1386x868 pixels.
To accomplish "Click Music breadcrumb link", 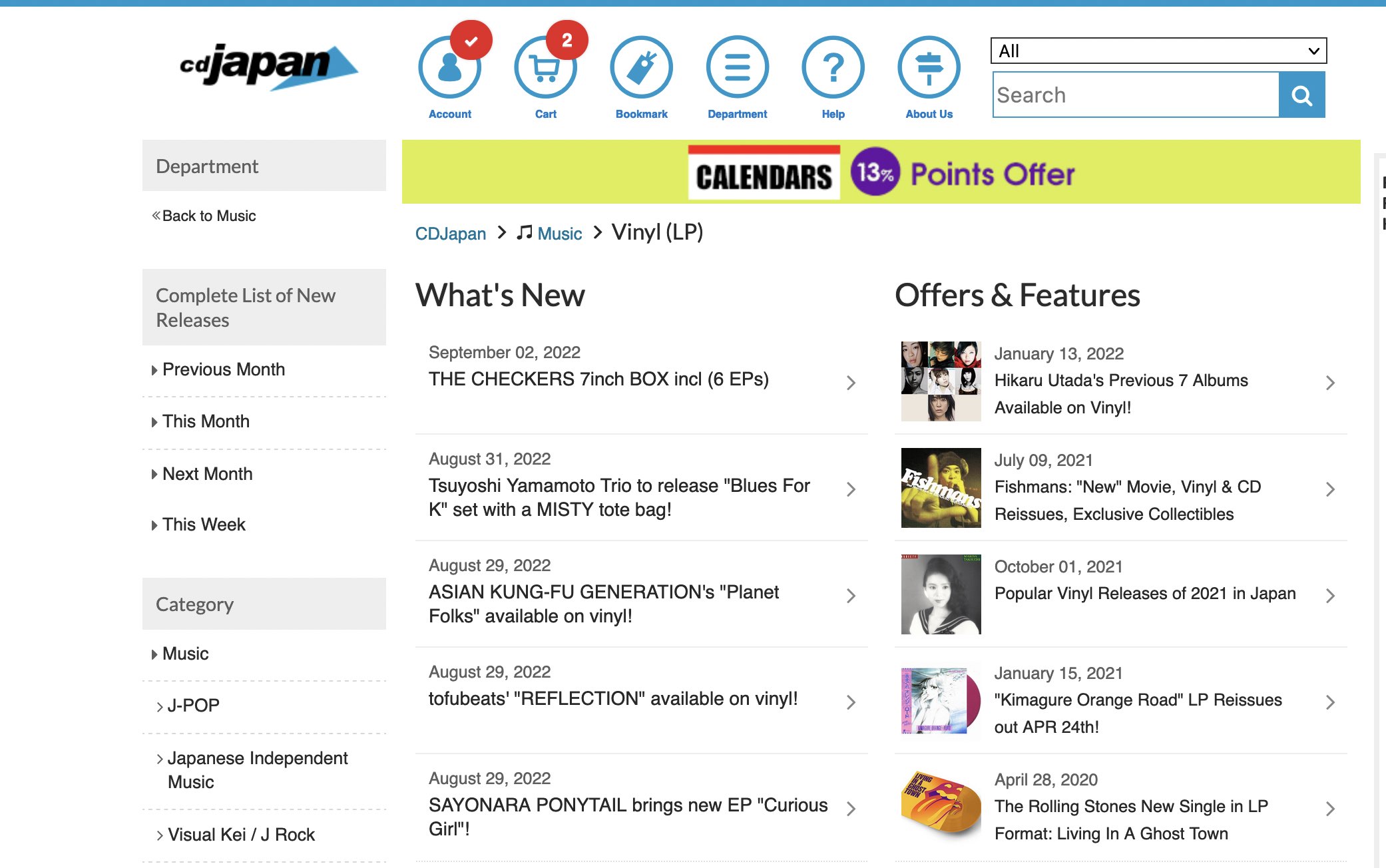I will (560, 234).
